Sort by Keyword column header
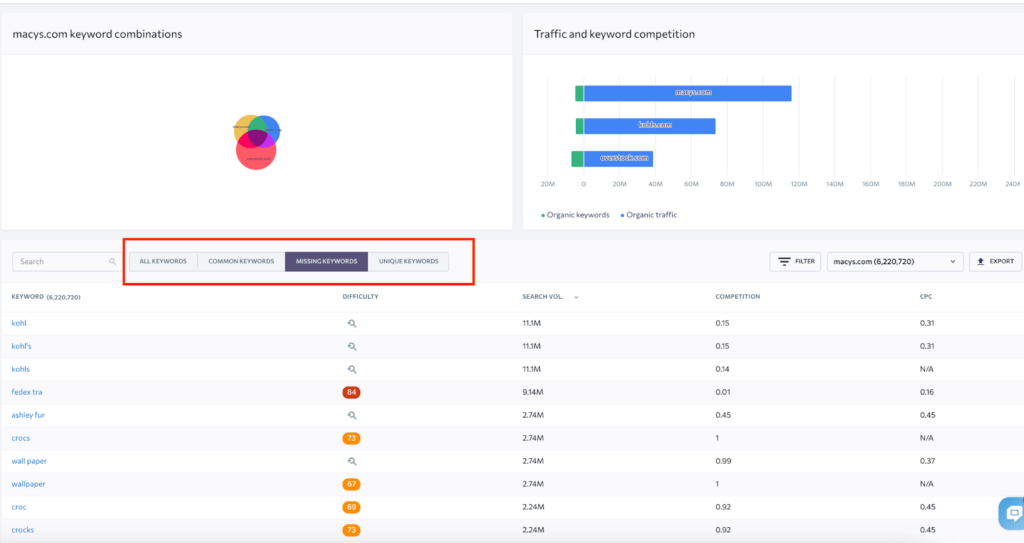The height and width of the screenshot is (543, 1024). 46,297
